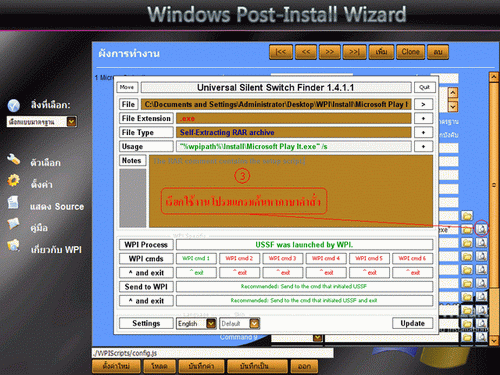Go to previous entry with << button
The image size is (500, 375).
306,52
